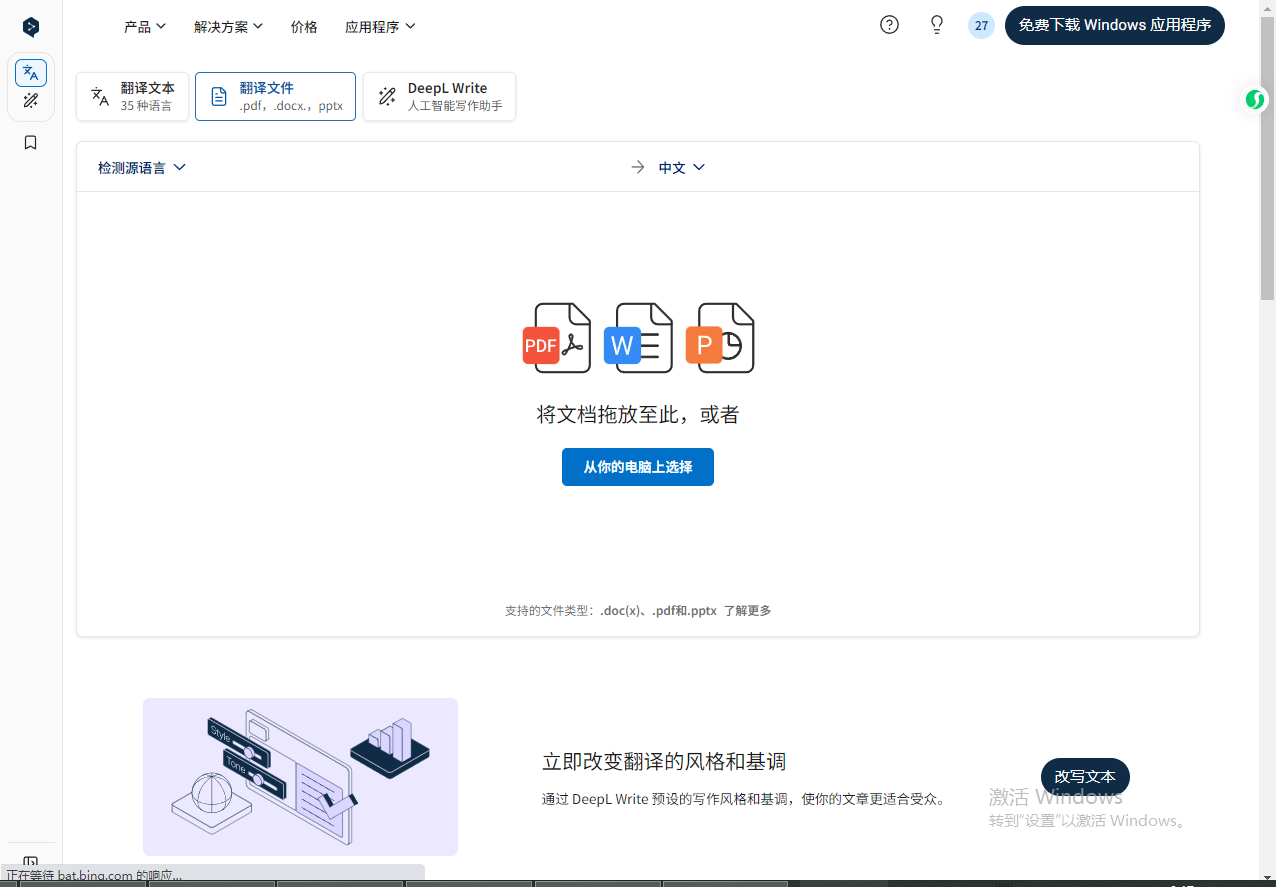Open the DeepL Write pen icon in the sidebar

[31, 101]
